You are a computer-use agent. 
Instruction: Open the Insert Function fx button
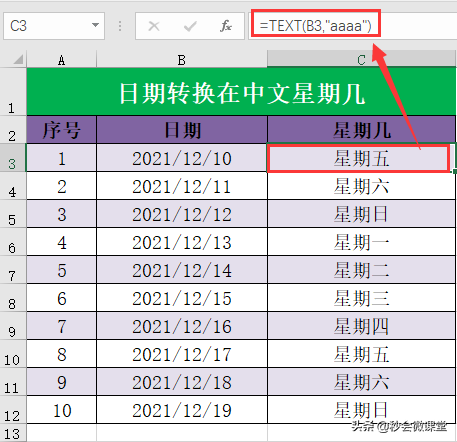click(x=226, y=26)
